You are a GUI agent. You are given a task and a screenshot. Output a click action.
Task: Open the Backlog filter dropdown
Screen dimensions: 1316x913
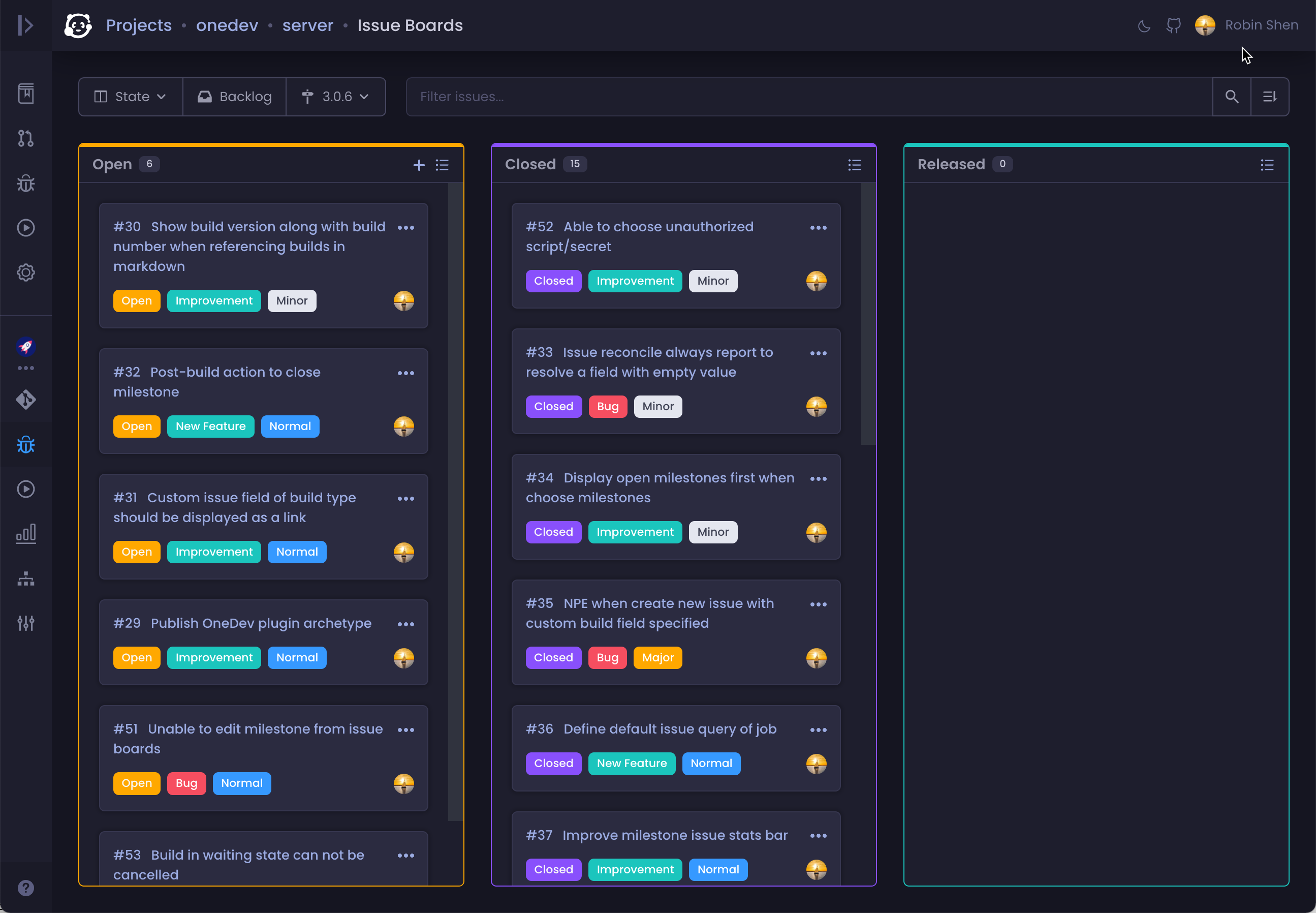click(234, 96)
